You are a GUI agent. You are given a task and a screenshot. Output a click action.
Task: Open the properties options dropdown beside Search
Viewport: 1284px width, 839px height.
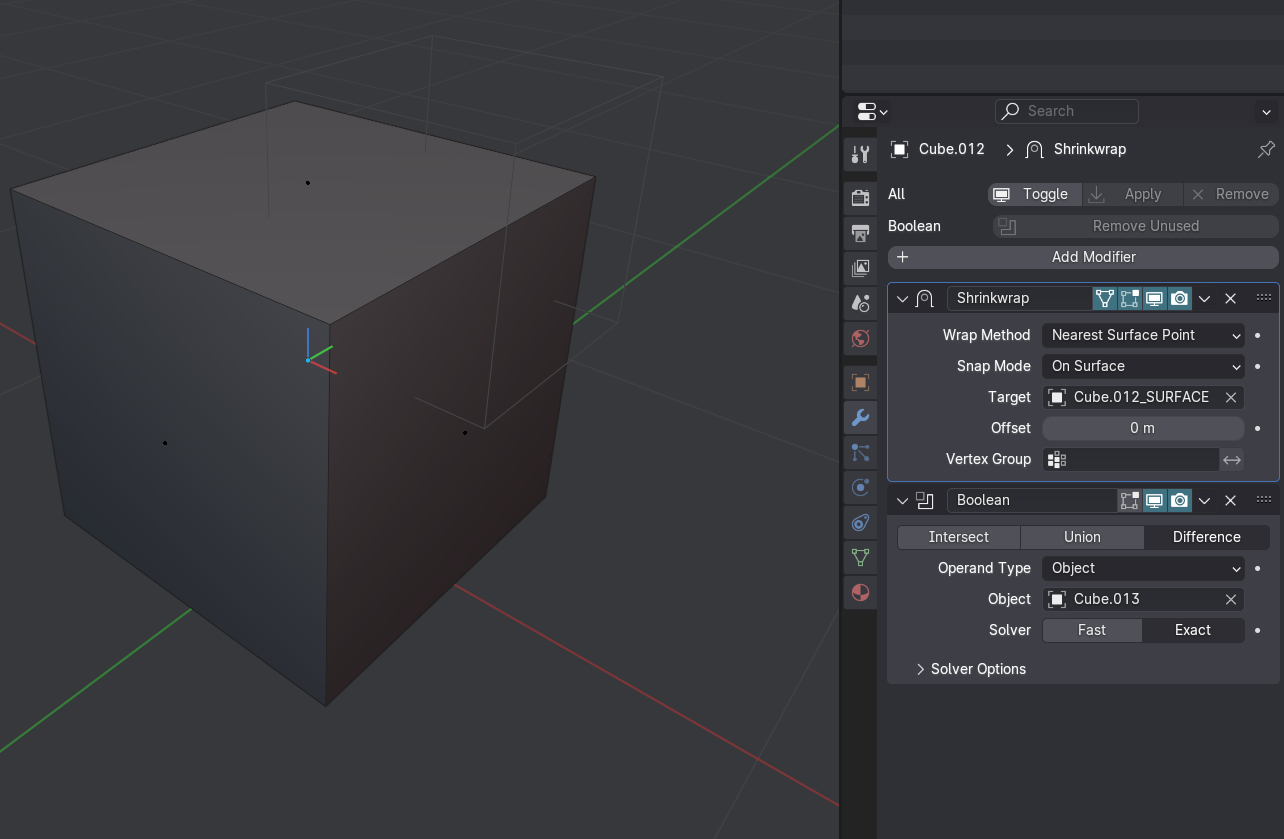pyautogui.click(x=1266, y=111)
